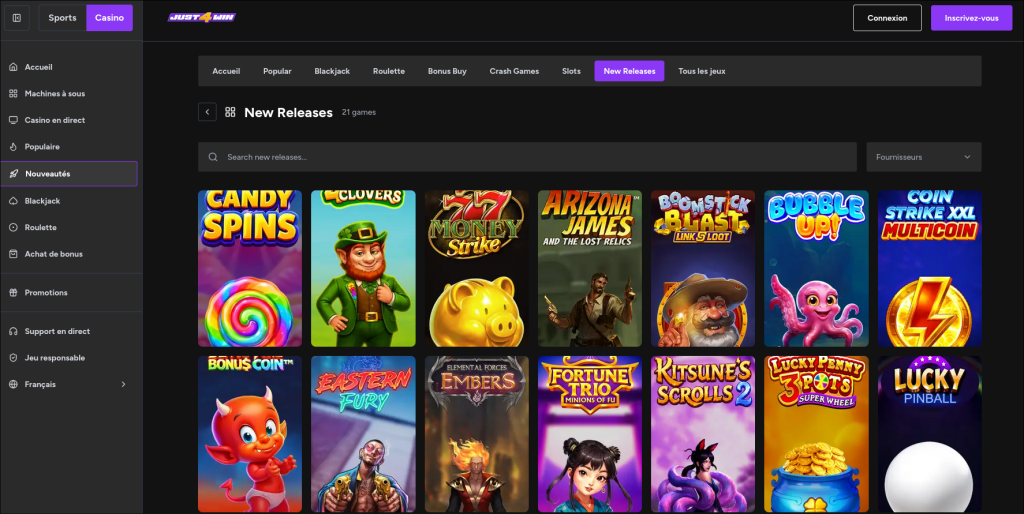Click the Just4Win logo

202,18
